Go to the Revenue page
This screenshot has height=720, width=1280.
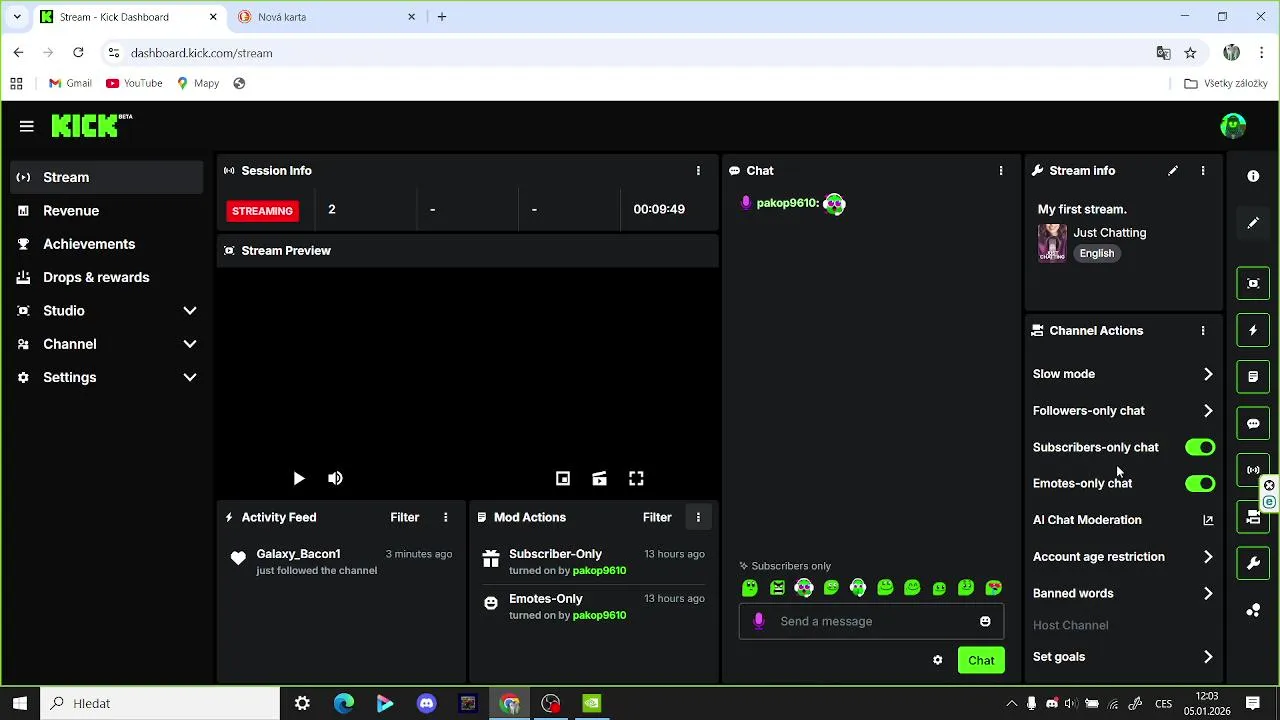point(106,211)
